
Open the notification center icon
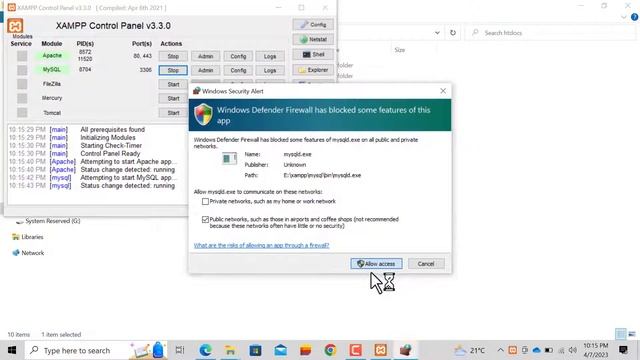coord(623,350)
